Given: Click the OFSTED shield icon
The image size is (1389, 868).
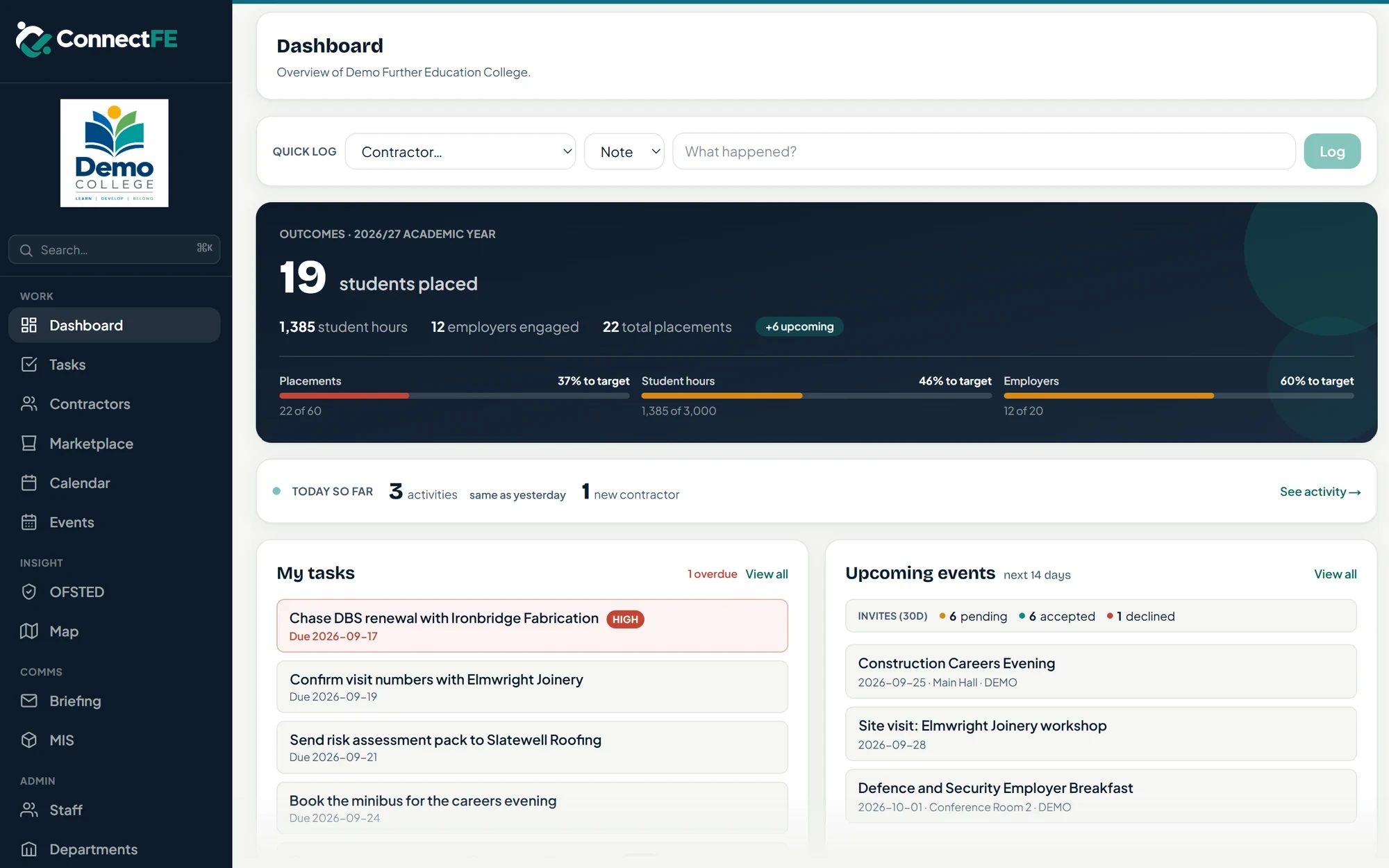Looking at the screenshot, I should tap(29, 592).
